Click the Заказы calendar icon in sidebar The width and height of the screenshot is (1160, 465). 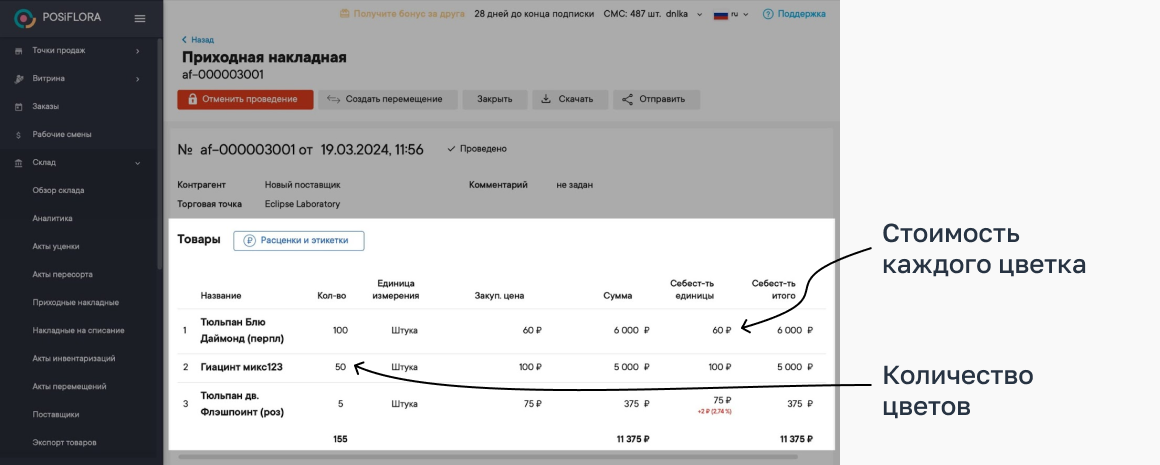18,106
